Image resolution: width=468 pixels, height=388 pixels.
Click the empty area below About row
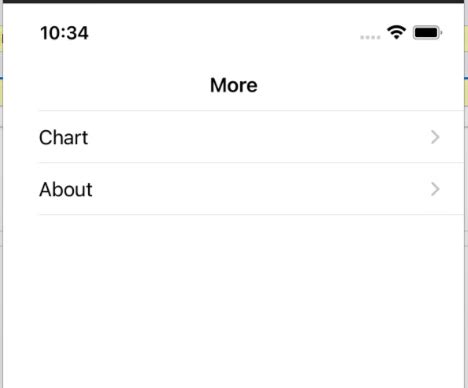click(x=233, y=300)
